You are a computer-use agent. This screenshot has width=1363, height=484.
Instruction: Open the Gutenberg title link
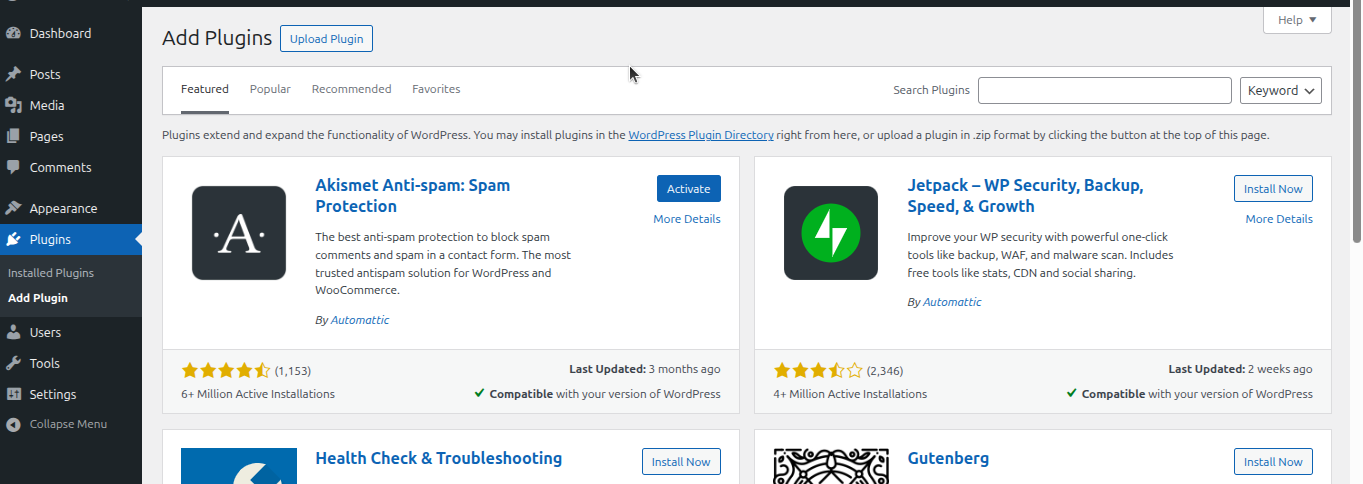coord(948,458)
